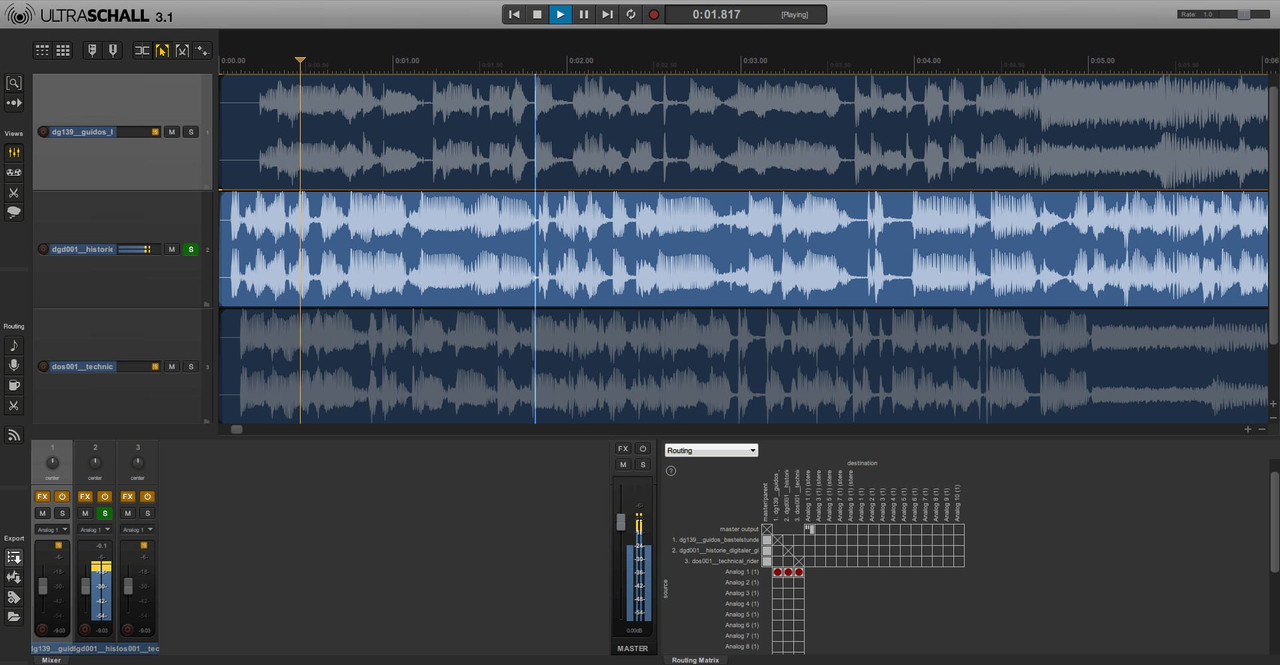The width and height of the screenshot is (1280, 665).
Task: Click the waveform render export icon
Action: 14,577
